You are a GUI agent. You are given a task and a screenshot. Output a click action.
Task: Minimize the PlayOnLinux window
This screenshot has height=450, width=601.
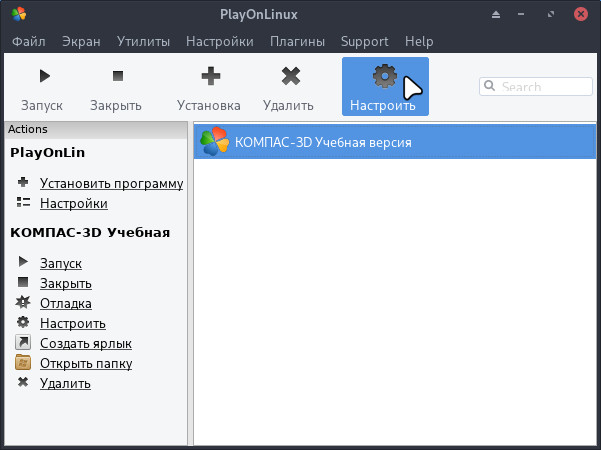(x=521, y=15)
